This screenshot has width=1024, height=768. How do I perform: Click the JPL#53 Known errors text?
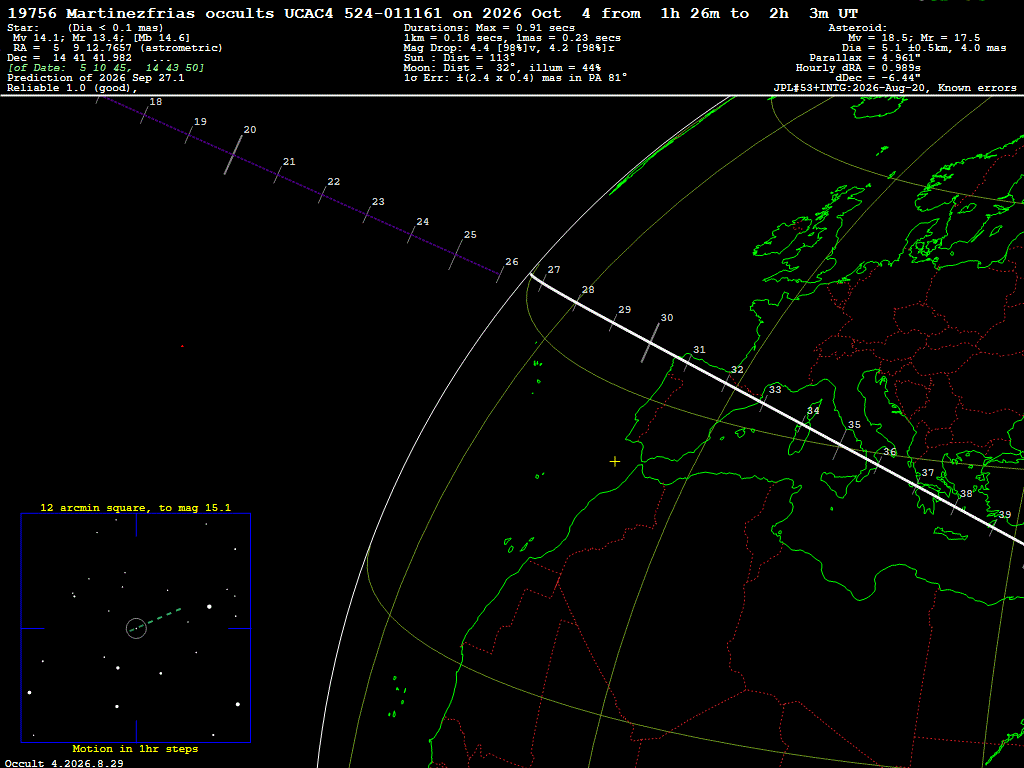(895, 88)
